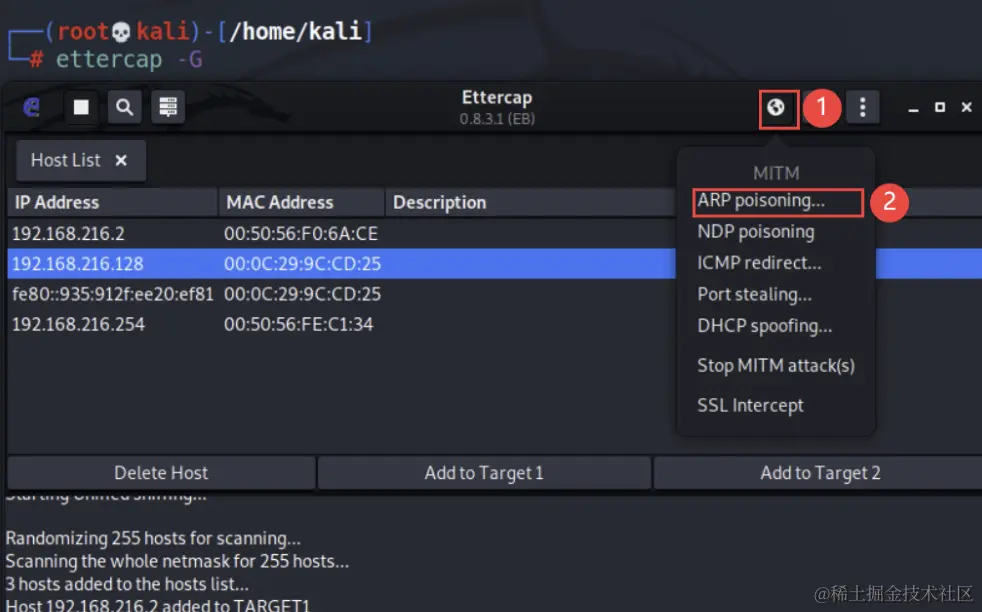Stop sniffing with the square stop icon
Screen dimensions: 982x612
tap(81, 108)
